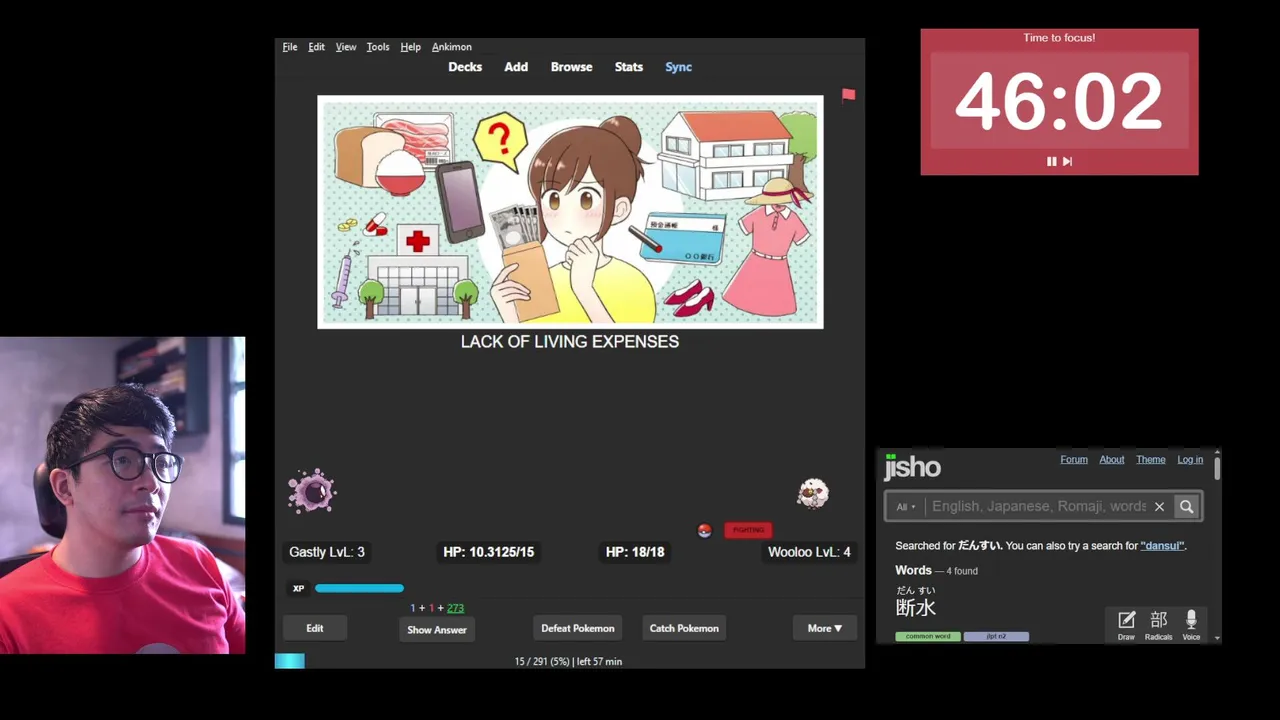Skip to next timer session
Screen dimensions: 1280x720
1067,161
